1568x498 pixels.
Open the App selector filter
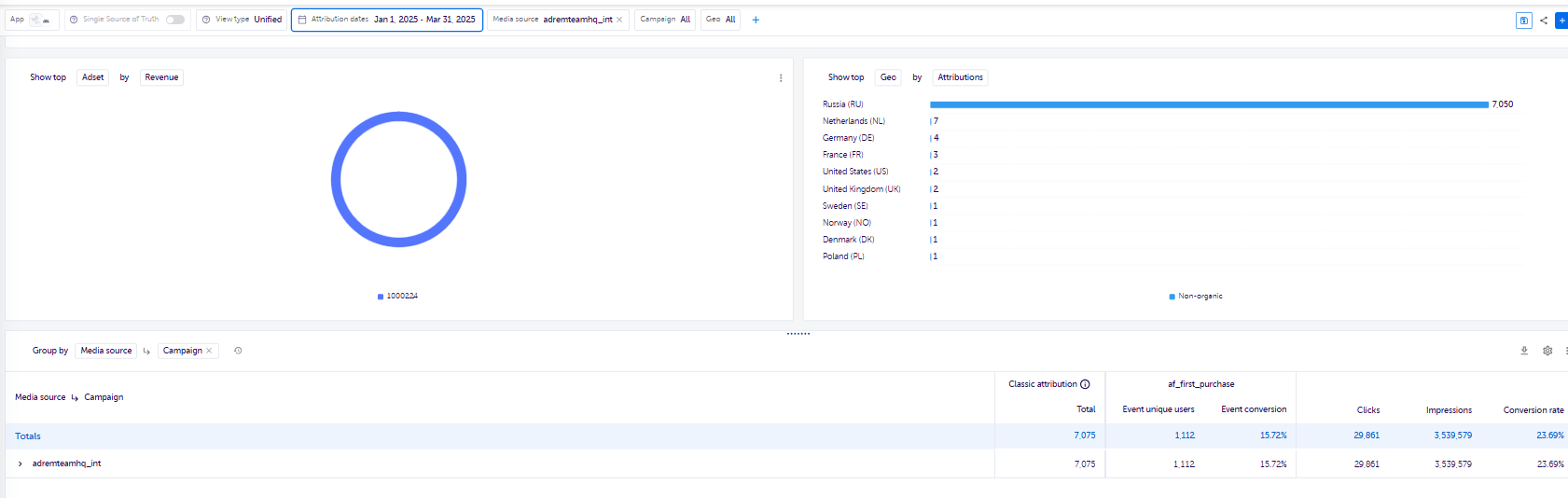[32, 20]
